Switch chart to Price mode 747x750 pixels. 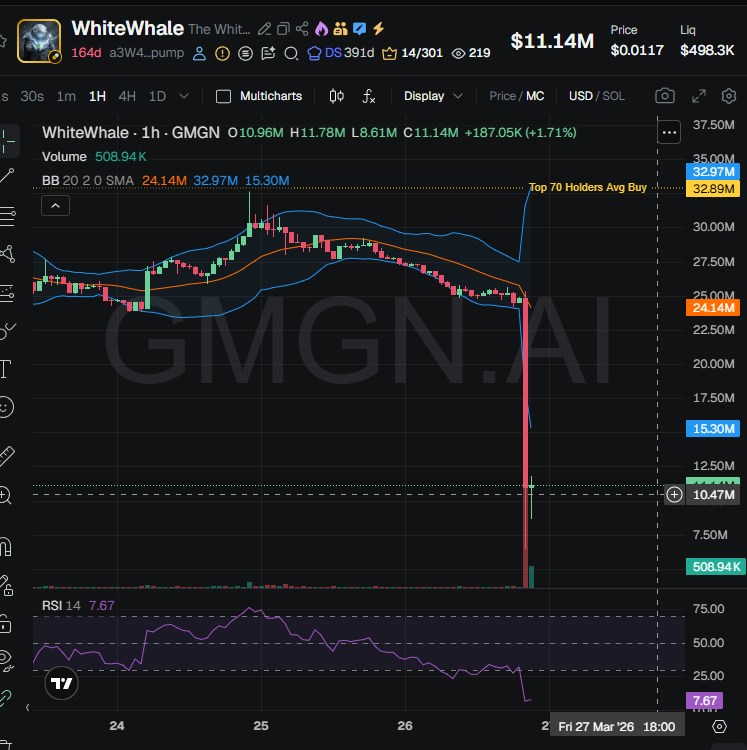pos(502,96)
